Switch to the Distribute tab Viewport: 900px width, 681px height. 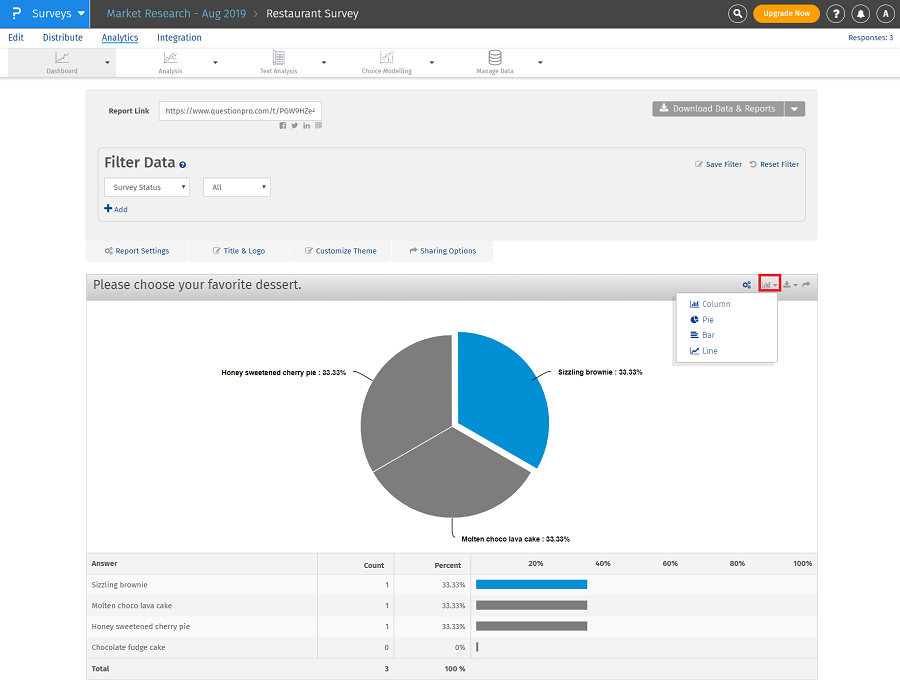[63, 38]
